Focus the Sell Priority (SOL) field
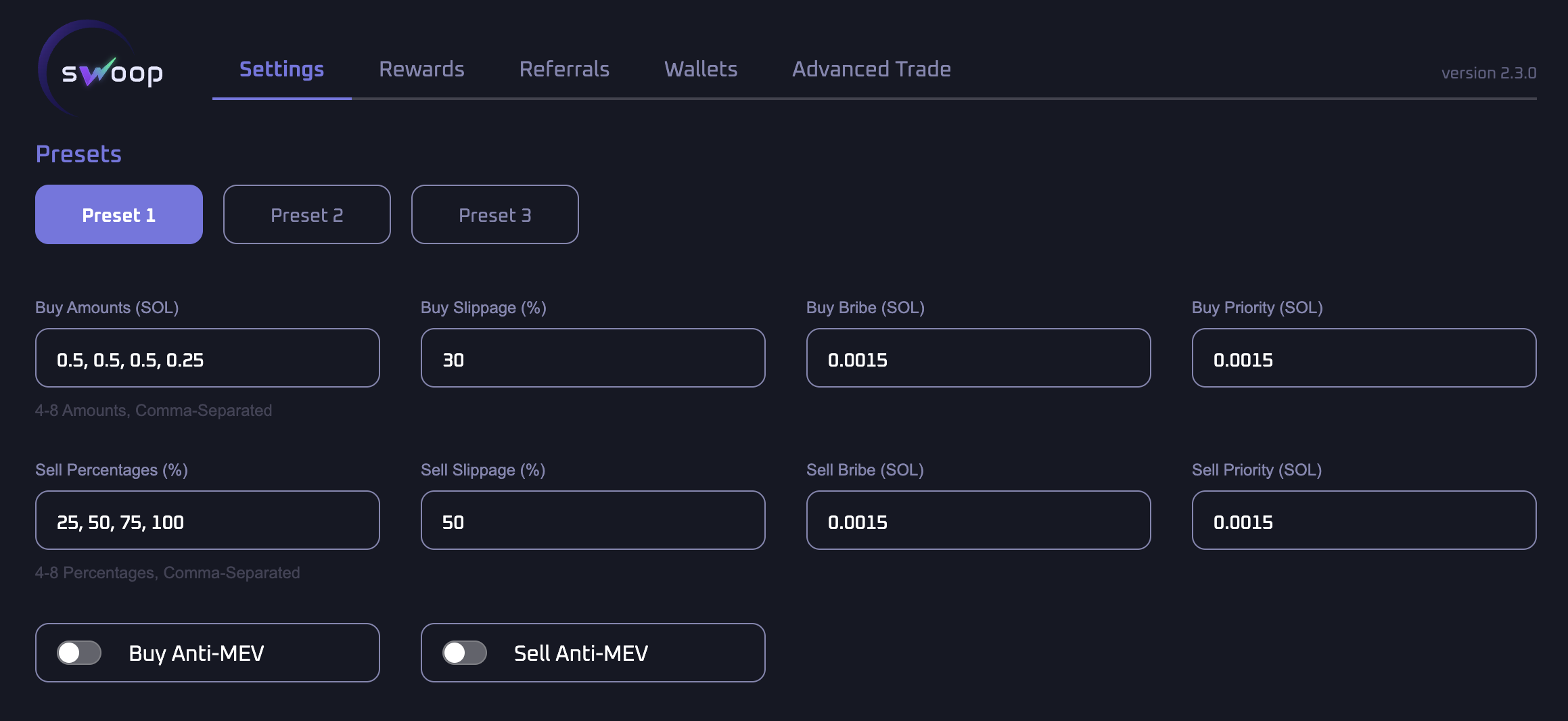The image size is (1568, 721). (1364, 520)
